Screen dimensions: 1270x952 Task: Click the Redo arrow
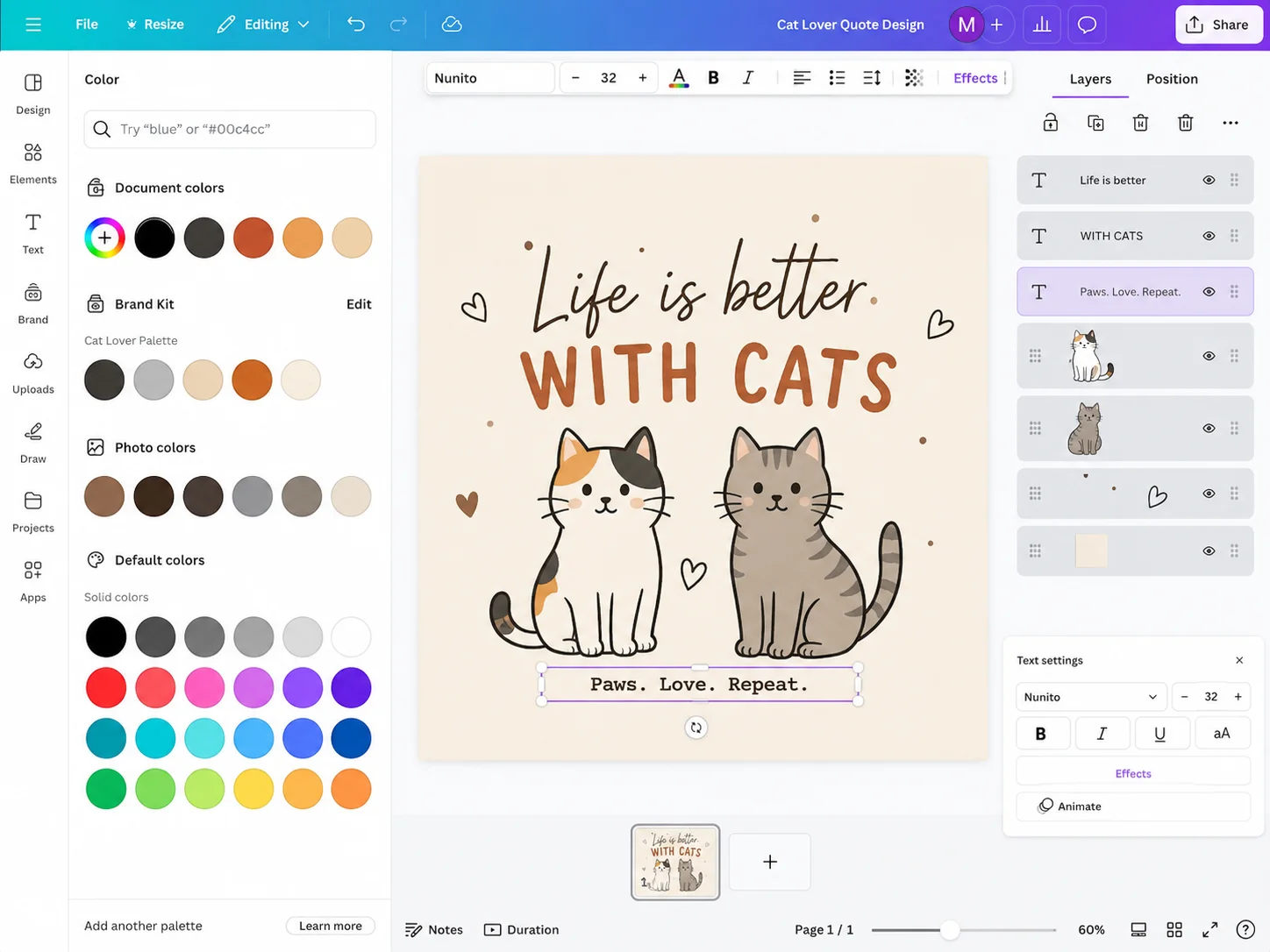coord(398,25)
